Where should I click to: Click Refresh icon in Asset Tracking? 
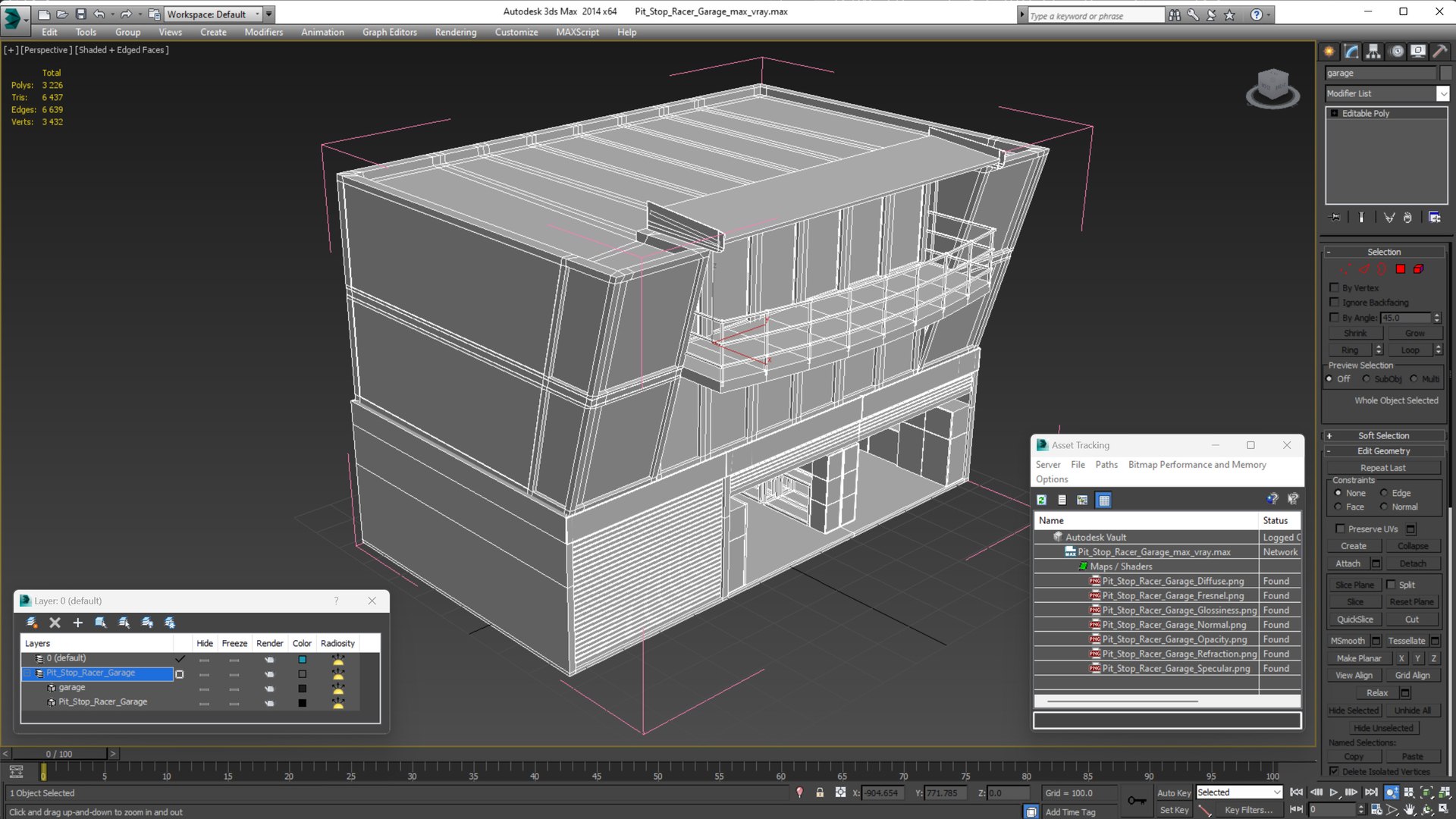point(1042,500)
